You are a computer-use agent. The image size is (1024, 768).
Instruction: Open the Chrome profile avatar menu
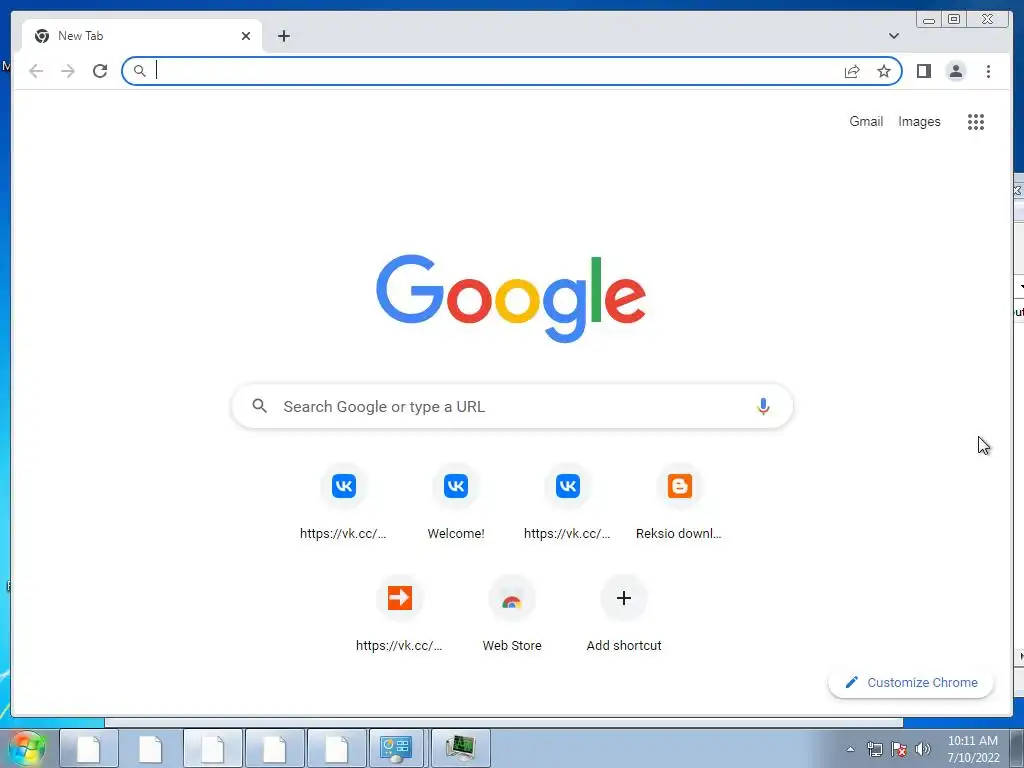955,71
